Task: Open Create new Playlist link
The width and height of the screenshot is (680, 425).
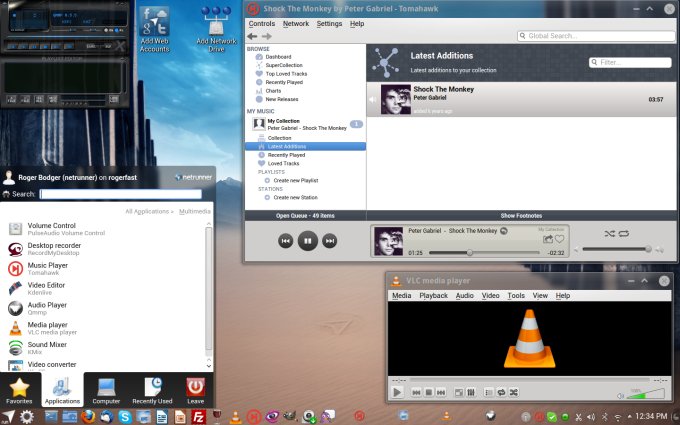Action: point(295,180)
